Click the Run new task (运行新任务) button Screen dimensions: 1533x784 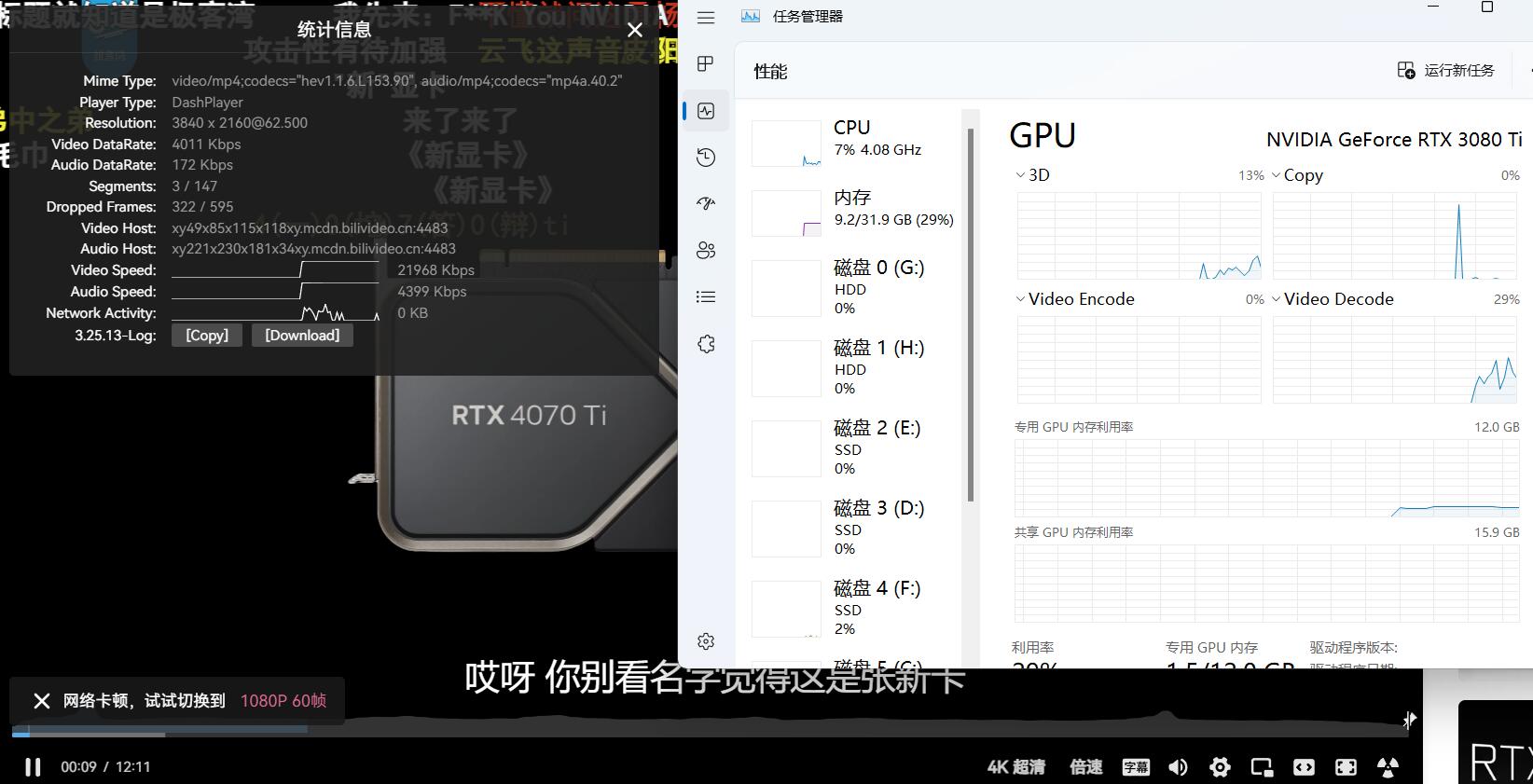click(1445, 71)
